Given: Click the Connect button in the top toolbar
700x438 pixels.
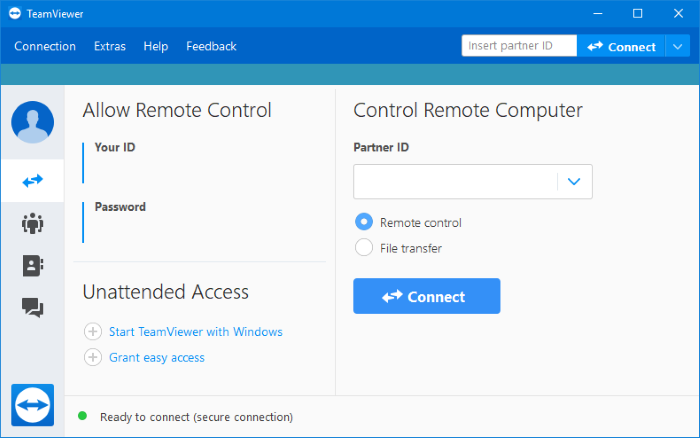Looking at the screenshot, I should [x=621, y=46].
